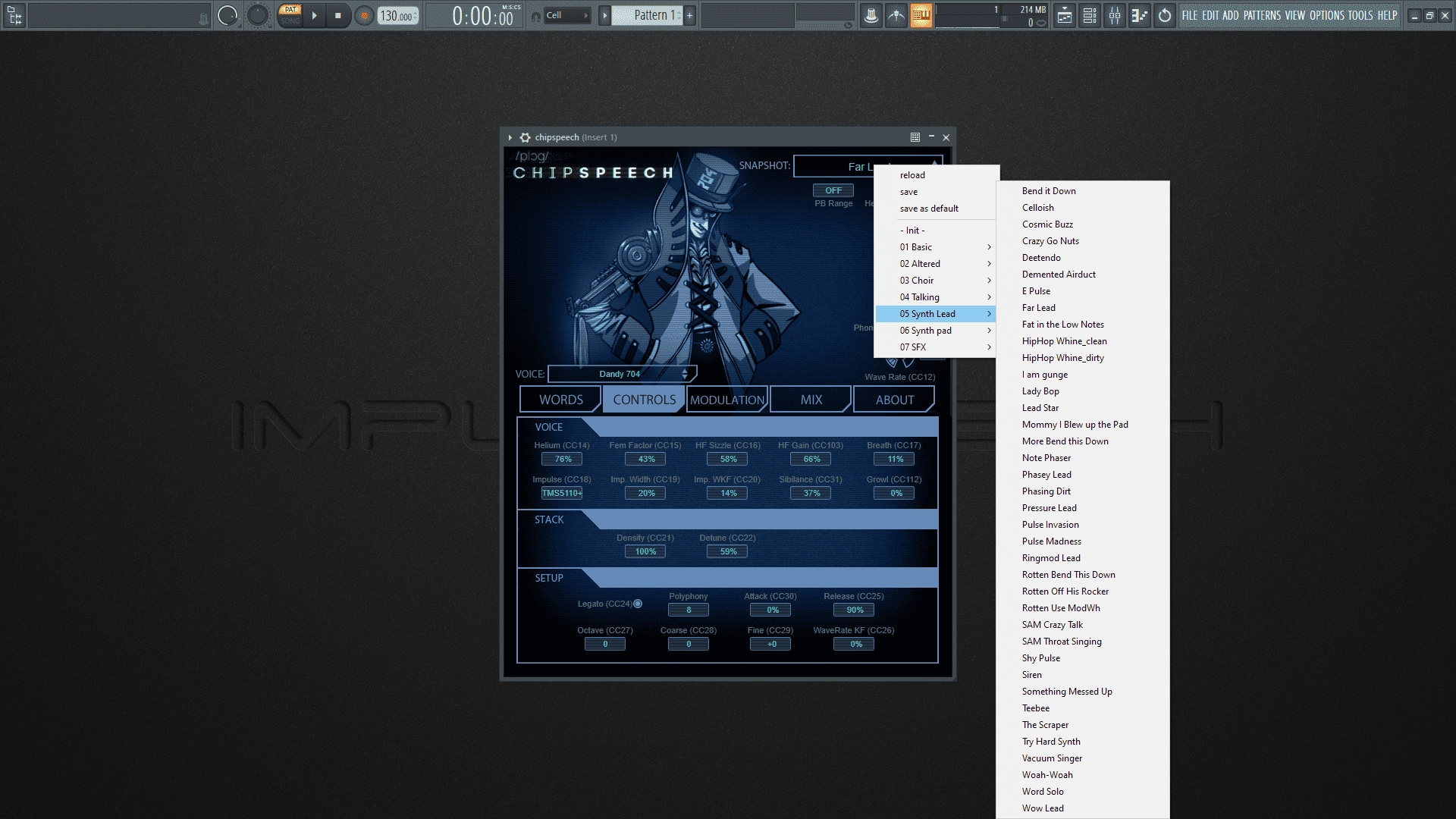Open the FILE menu
This screenshot has width=1456, height=819.
1190,15
